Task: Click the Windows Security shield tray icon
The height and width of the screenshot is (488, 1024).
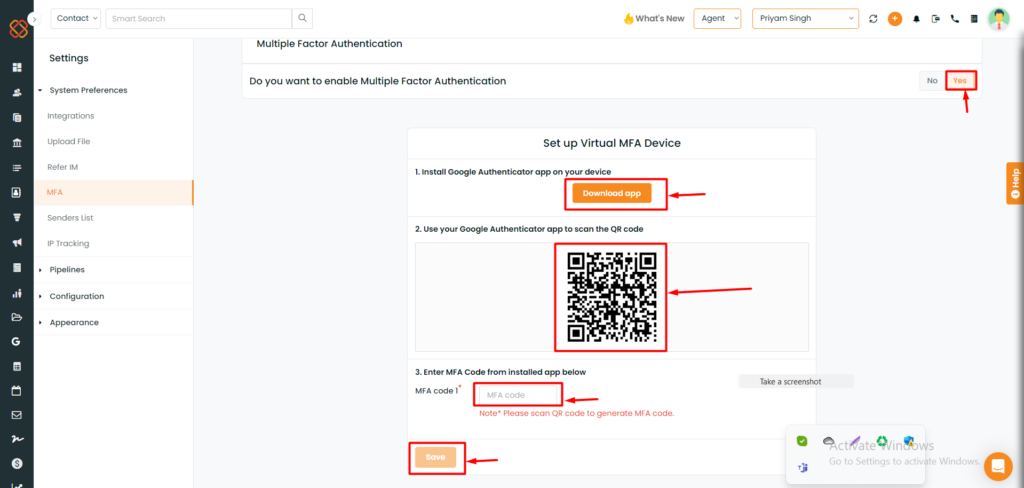Action: click(x=908, y=441)
